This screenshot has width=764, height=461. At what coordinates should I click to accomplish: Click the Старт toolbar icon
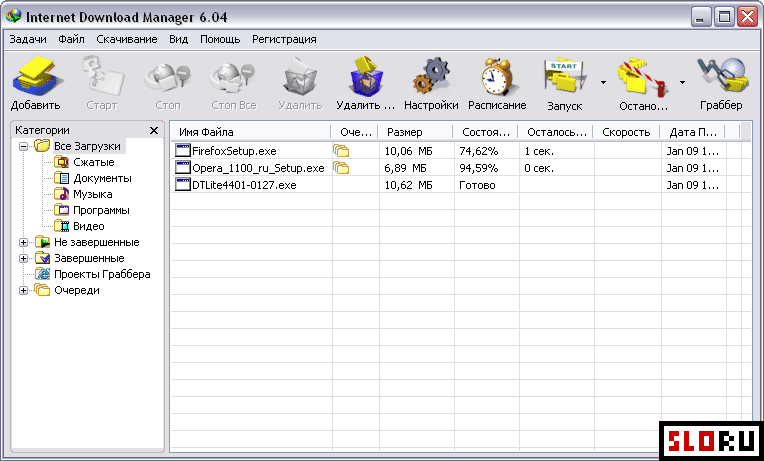(102, 77)
